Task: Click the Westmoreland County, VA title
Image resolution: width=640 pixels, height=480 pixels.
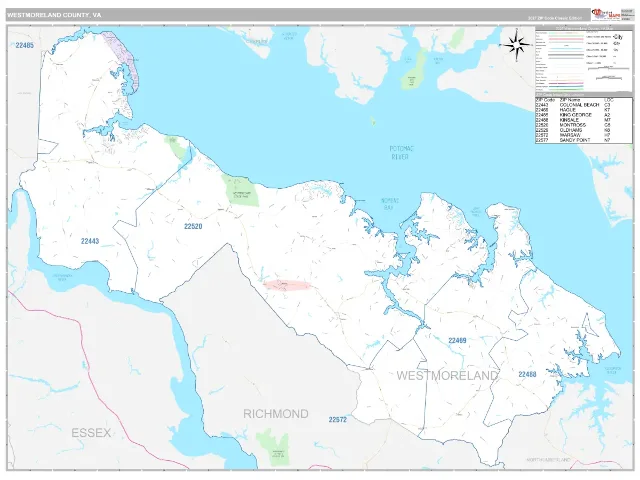Action: click(x=54, y=15)
